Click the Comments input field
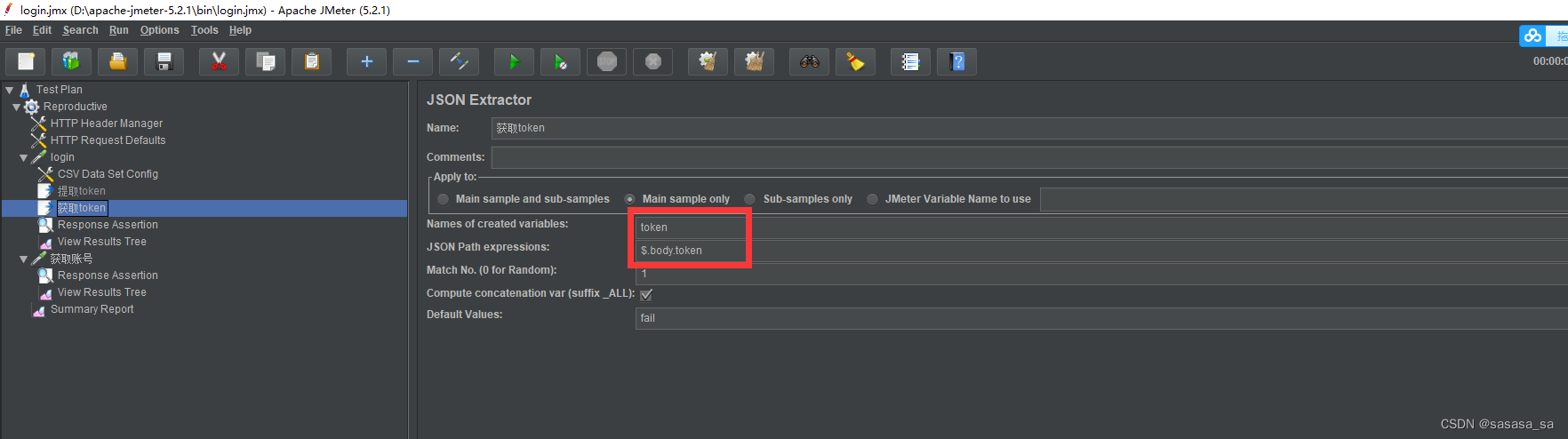 coord(1029,157)
